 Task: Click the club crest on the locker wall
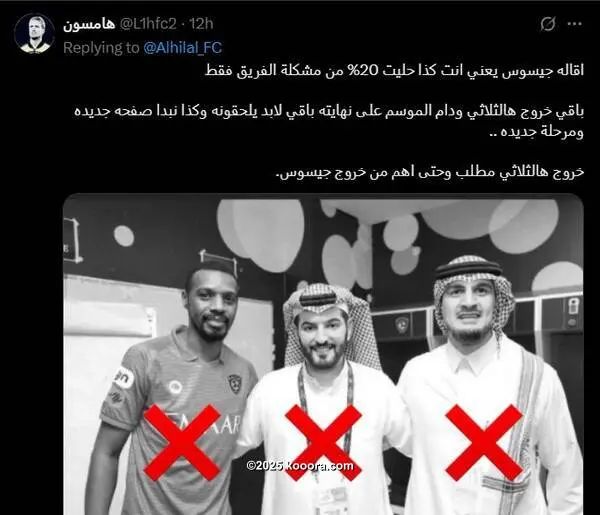[402, 325]
